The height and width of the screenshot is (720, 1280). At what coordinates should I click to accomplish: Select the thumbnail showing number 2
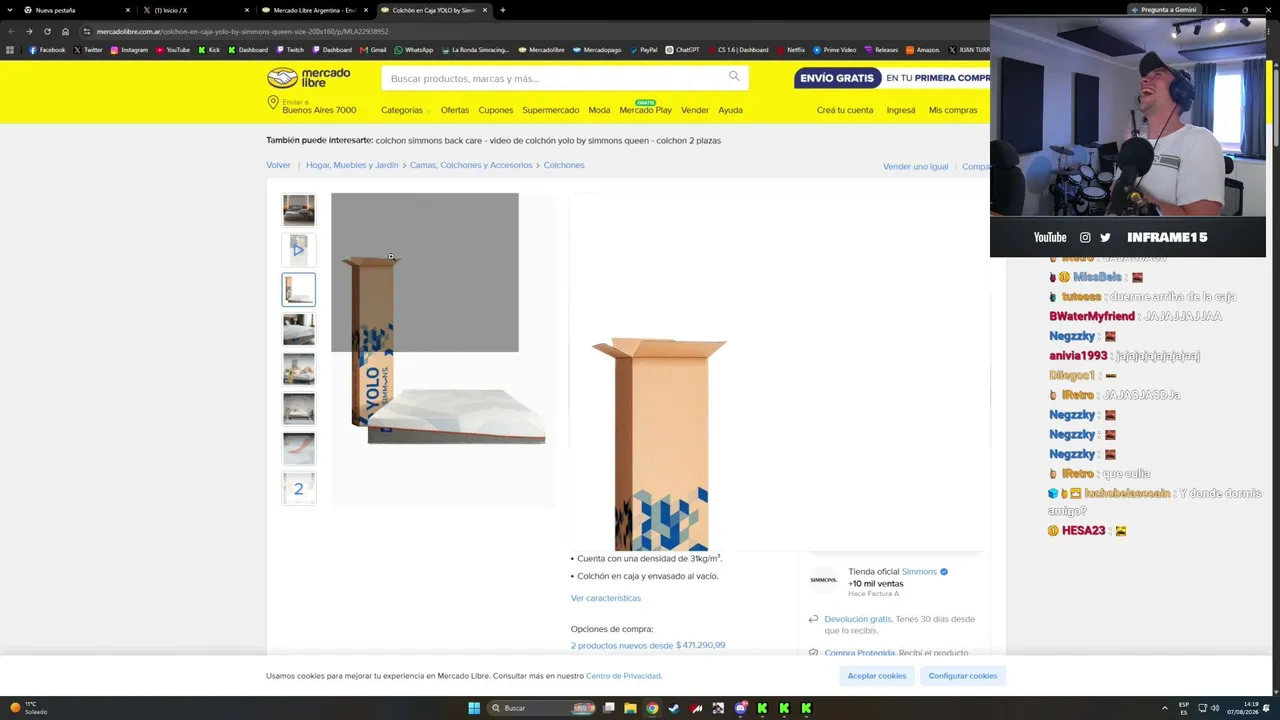click(x=299, y=489)
